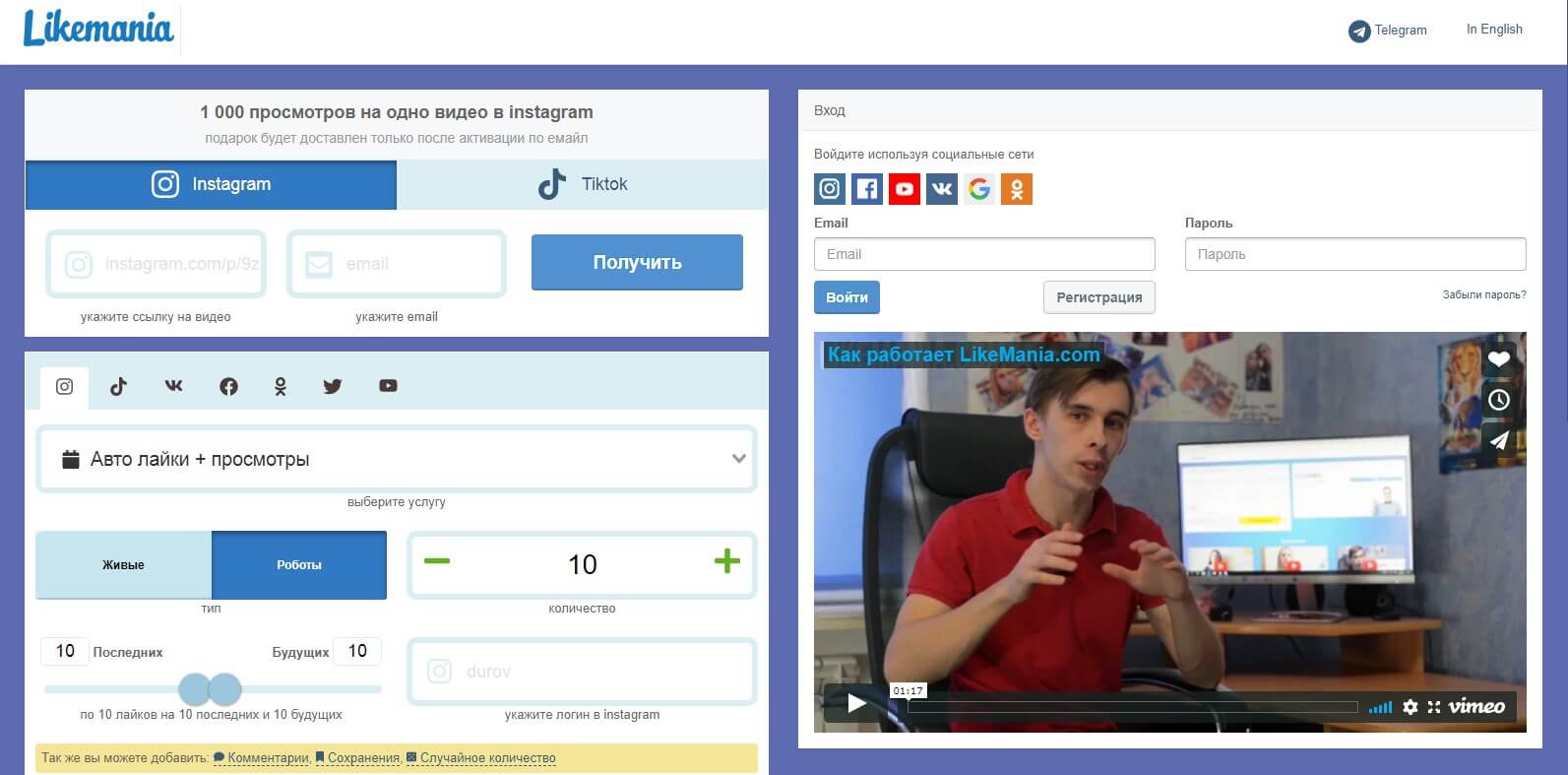1568x775 pixels.
Task: Choose the Роботы type option
Action: click(x=299, y=565)
